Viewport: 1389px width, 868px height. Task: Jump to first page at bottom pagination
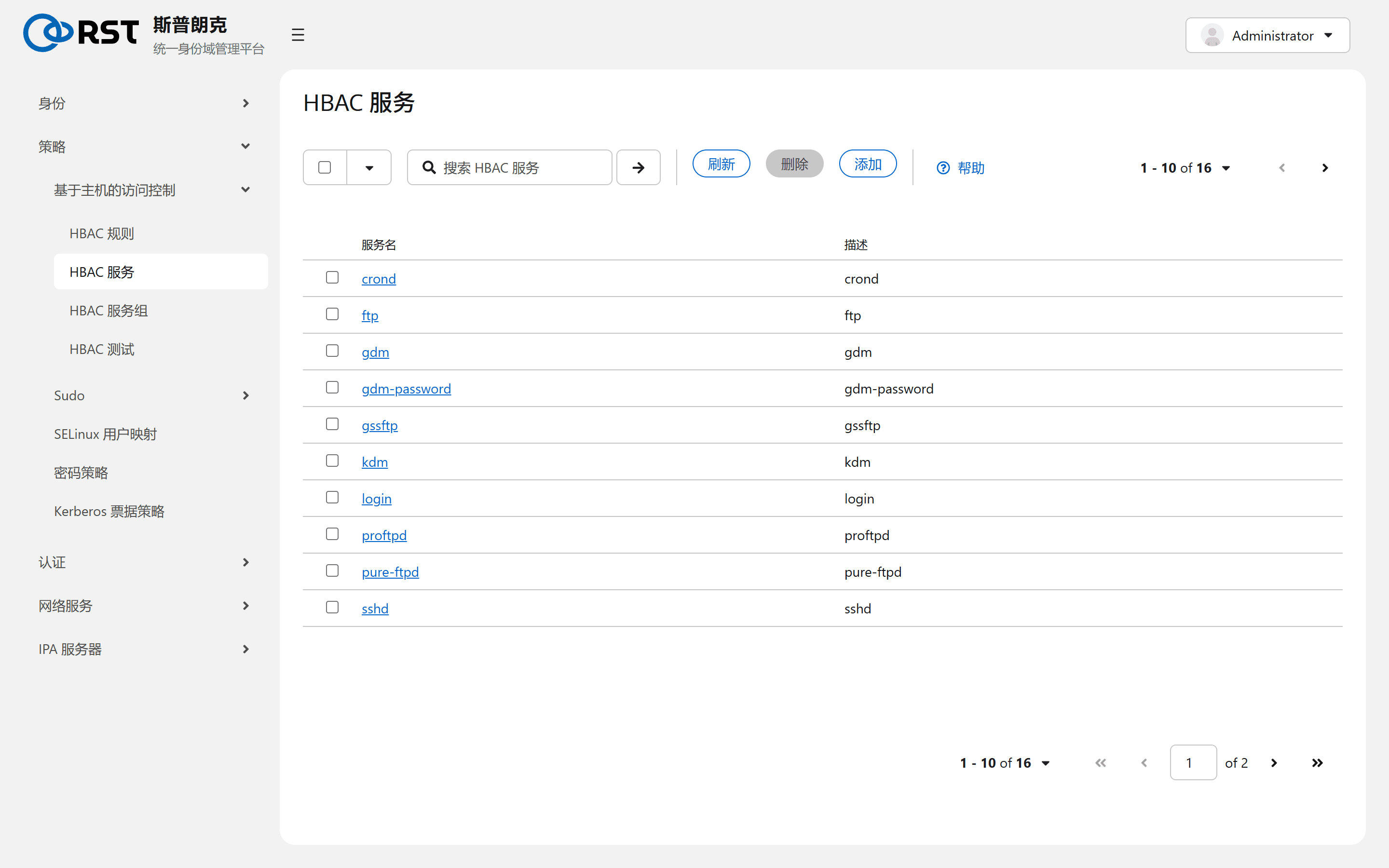coord(1100,762)
